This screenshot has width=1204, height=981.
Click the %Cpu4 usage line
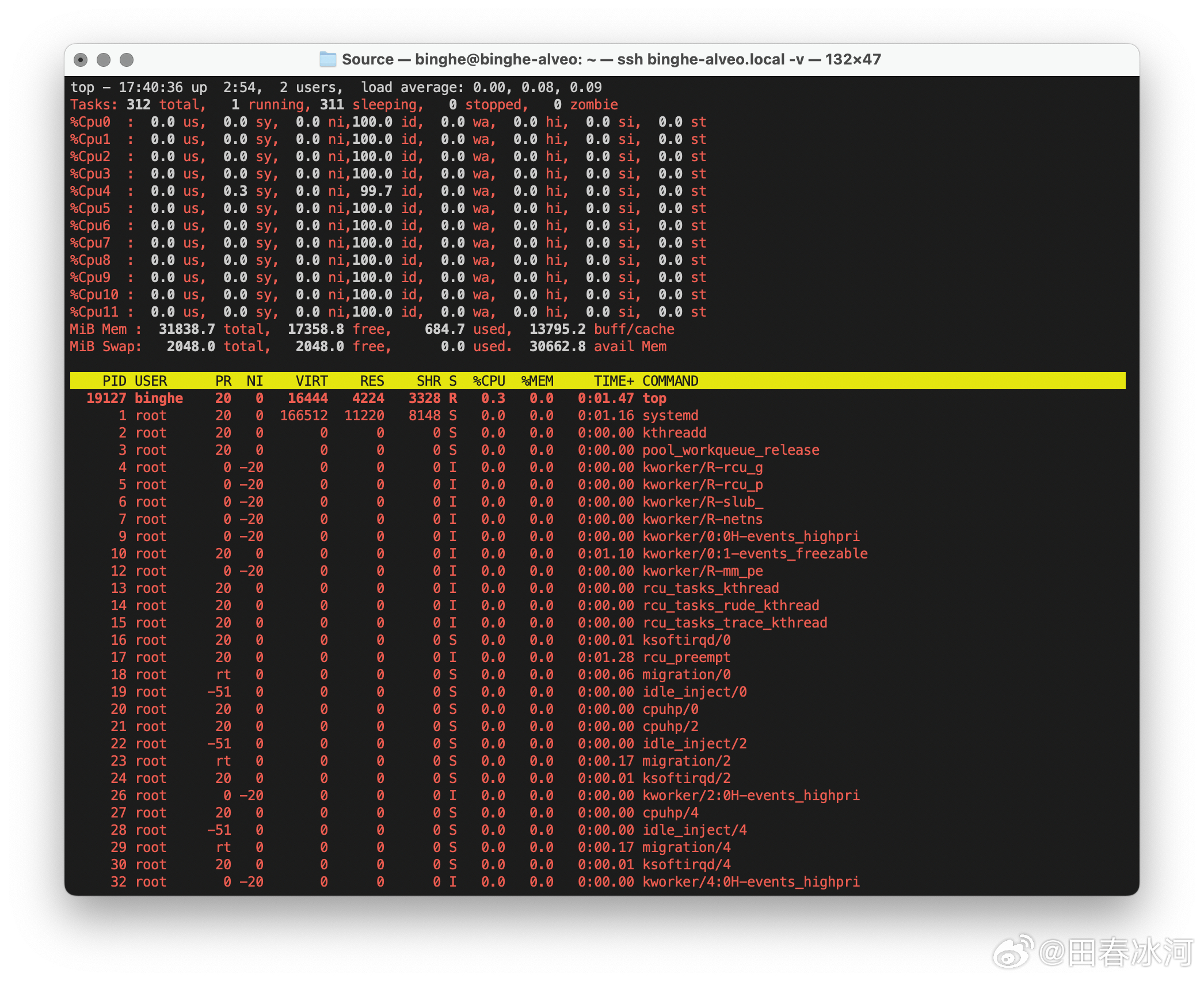[387, 191]
